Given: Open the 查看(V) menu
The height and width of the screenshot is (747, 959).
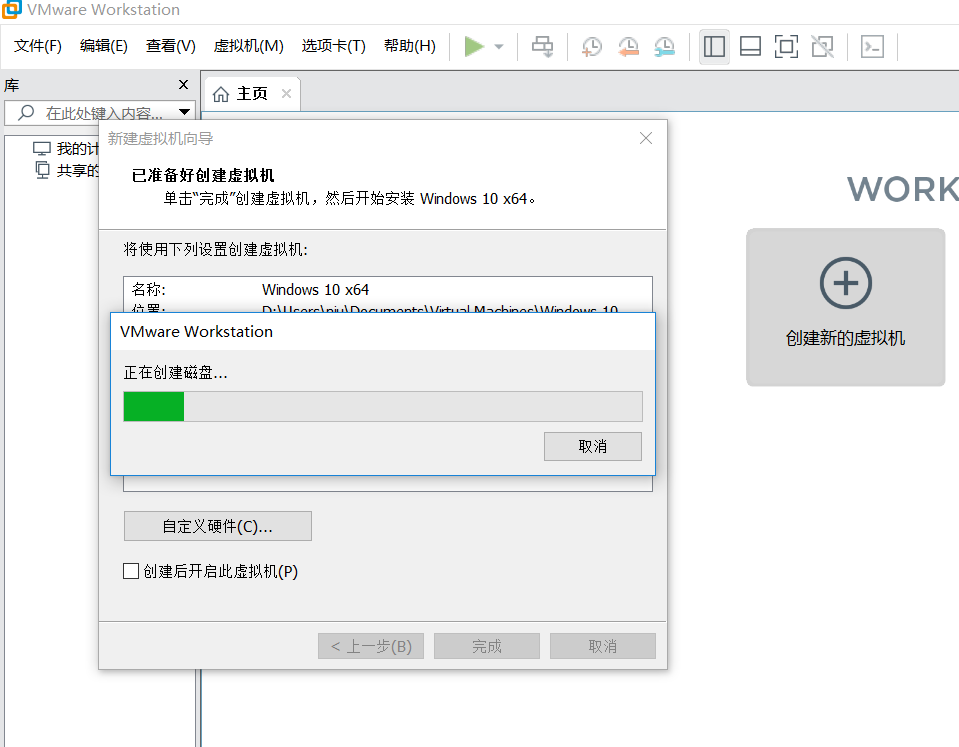Looking at the screenshot, I should tap(171, 46).
